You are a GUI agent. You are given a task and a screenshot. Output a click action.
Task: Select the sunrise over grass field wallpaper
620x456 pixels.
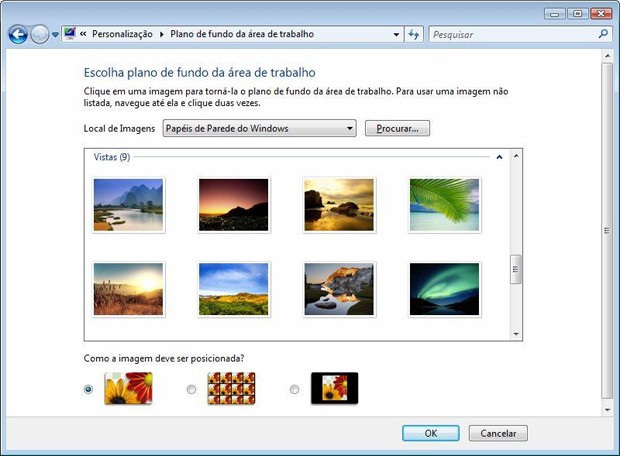pos(128,289)
